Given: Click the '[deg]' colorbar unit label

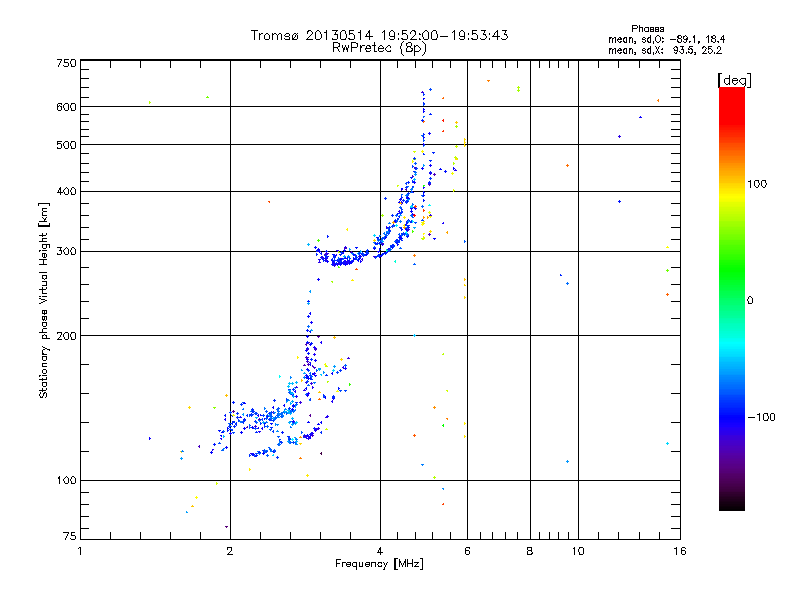Looking at the screenshot, I should [x=734, y=80].
